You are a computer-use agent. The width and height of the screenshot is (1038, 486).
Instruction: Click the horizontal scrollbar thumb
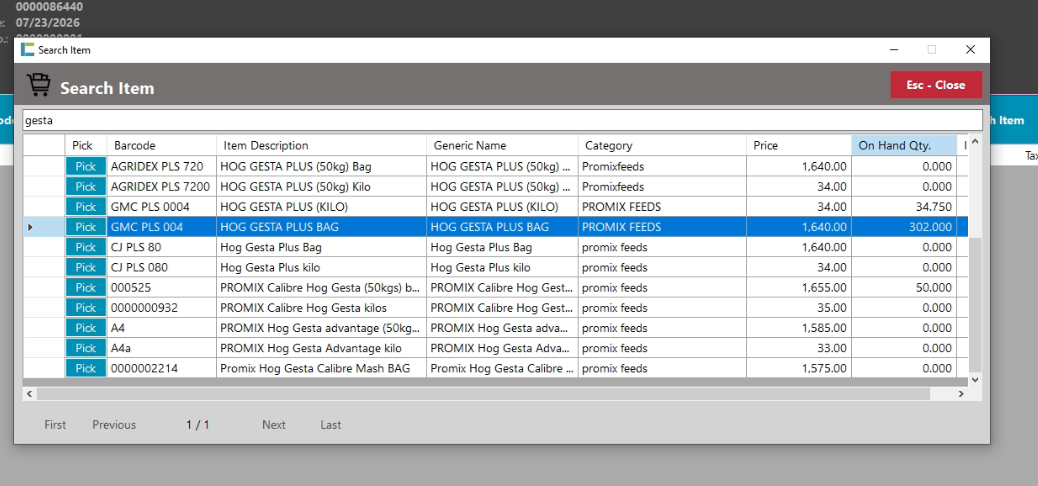click(x=483, y=394)
